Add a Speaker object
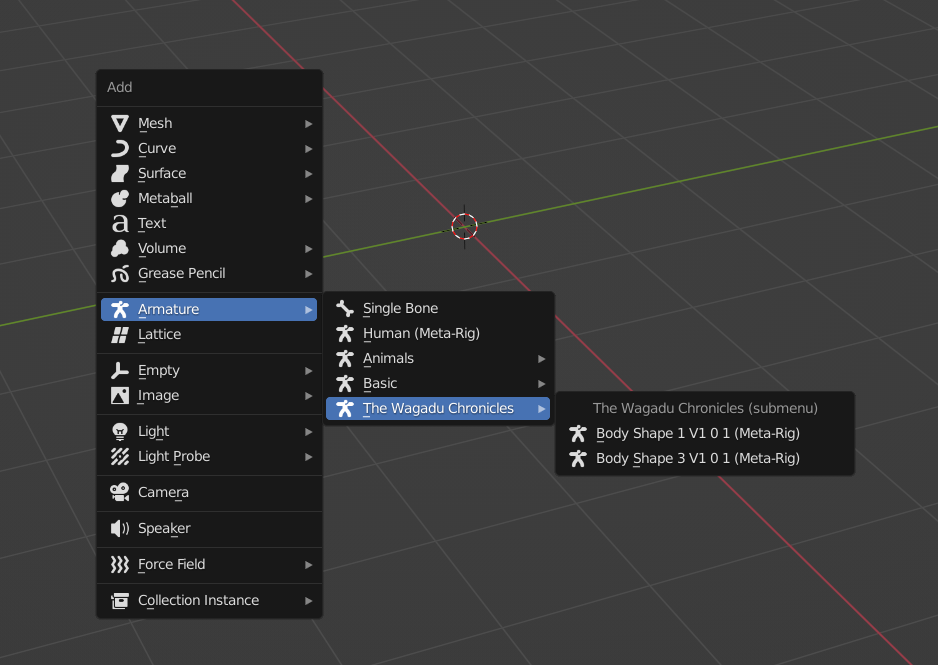Screen dimensions: 938x665 click(x=209, y=529)
